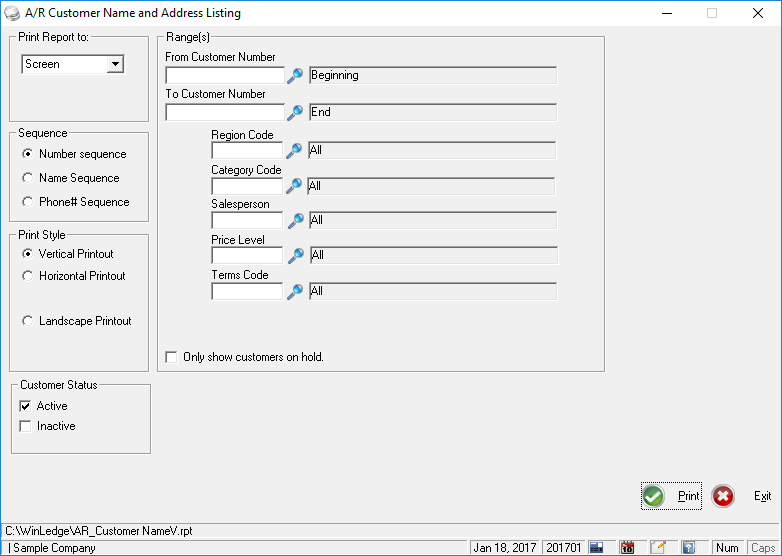Open the Terms Code lookup magnifier
Screen dimensions: 782x556
pyautogui.click(x=294, y=291)
